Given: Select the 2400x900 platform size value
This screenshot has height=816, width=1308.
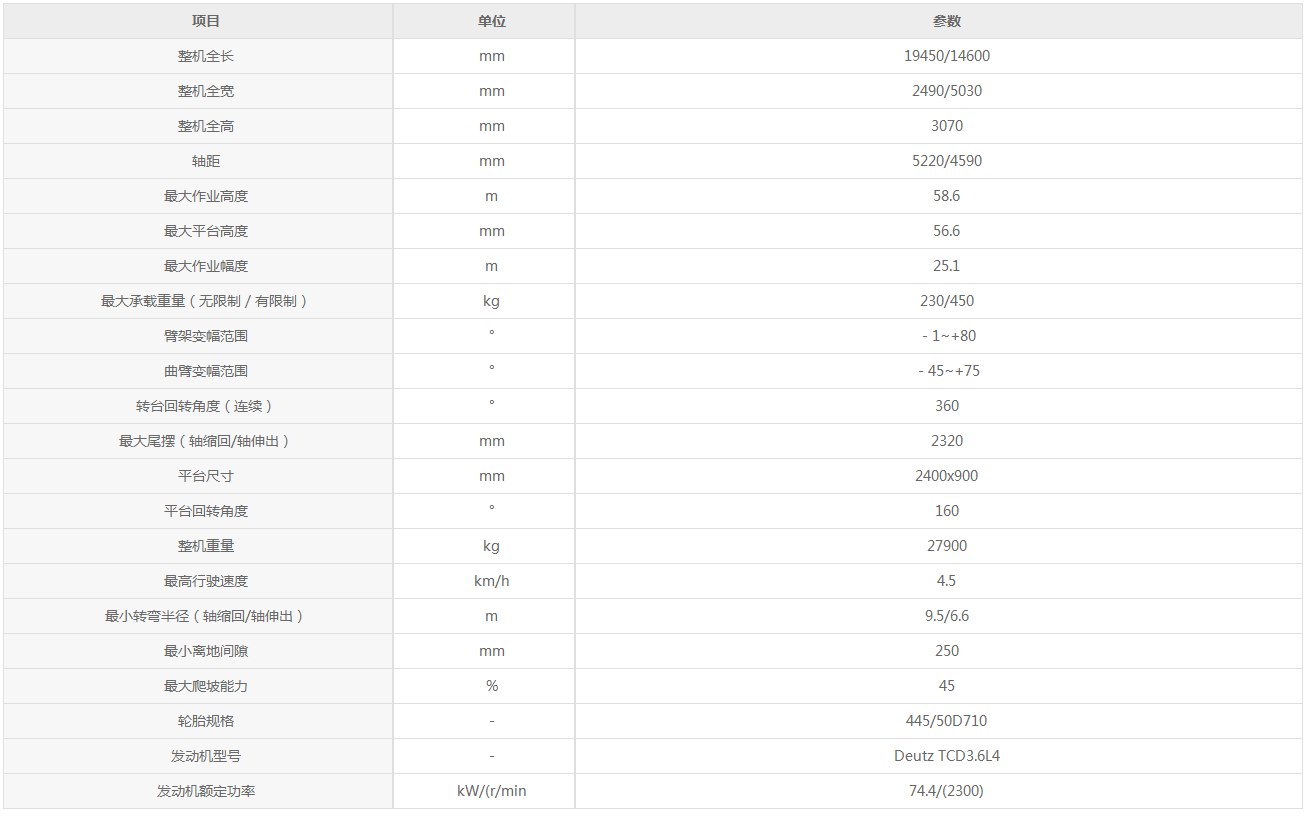Looking at the screenshot, I should pos(946,476).
